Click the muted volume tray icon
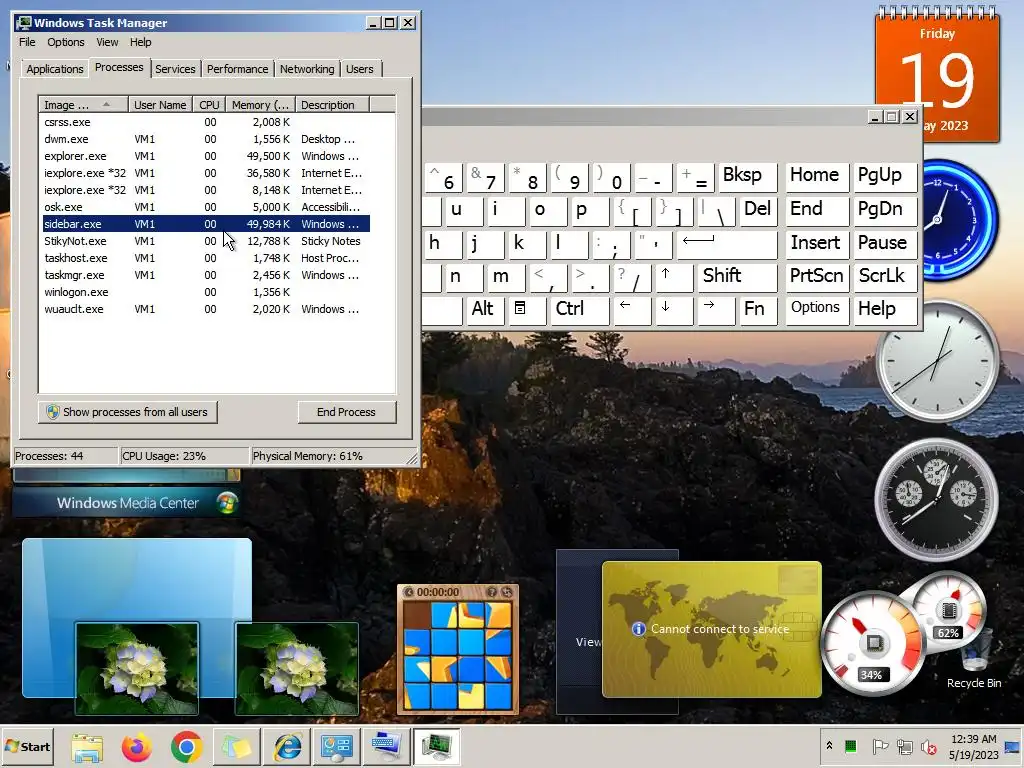 pyautogui.click(x=928, y=746)
